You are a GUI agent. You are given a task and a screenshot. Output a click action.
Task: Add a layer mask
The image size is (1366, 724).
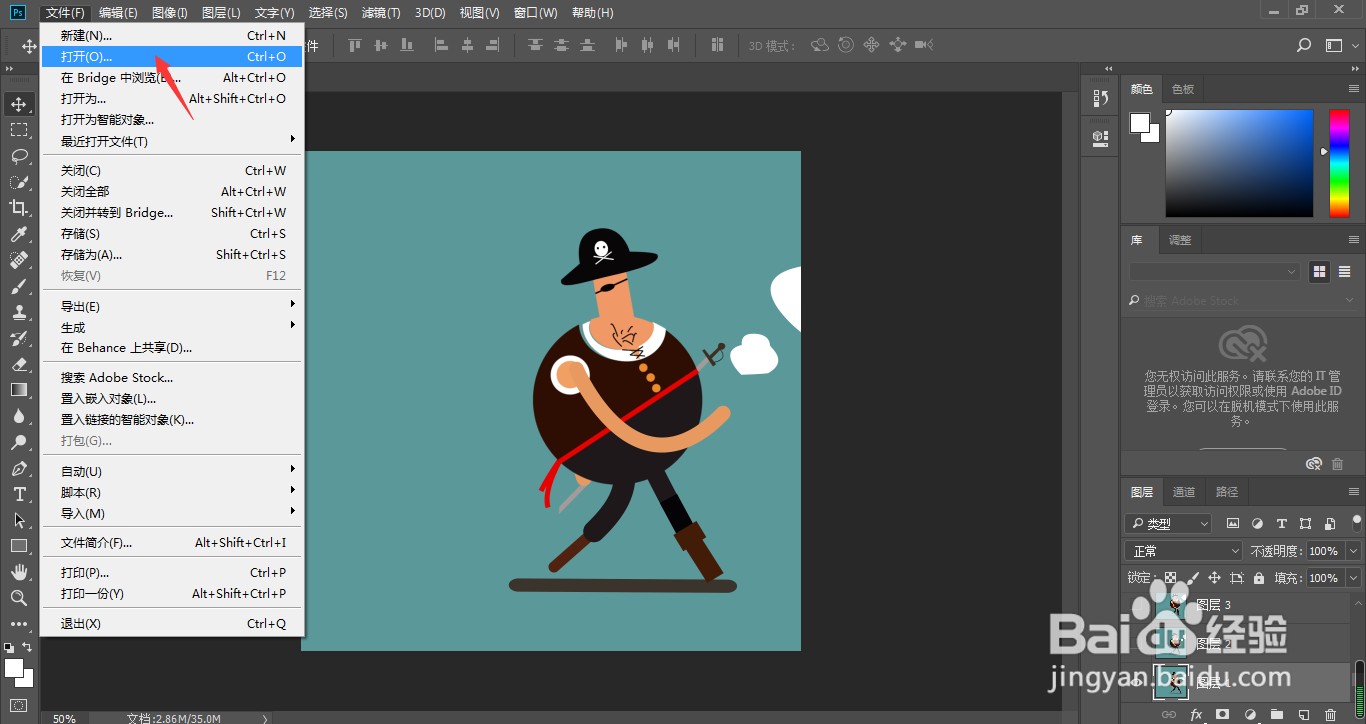coord(1222,715)
